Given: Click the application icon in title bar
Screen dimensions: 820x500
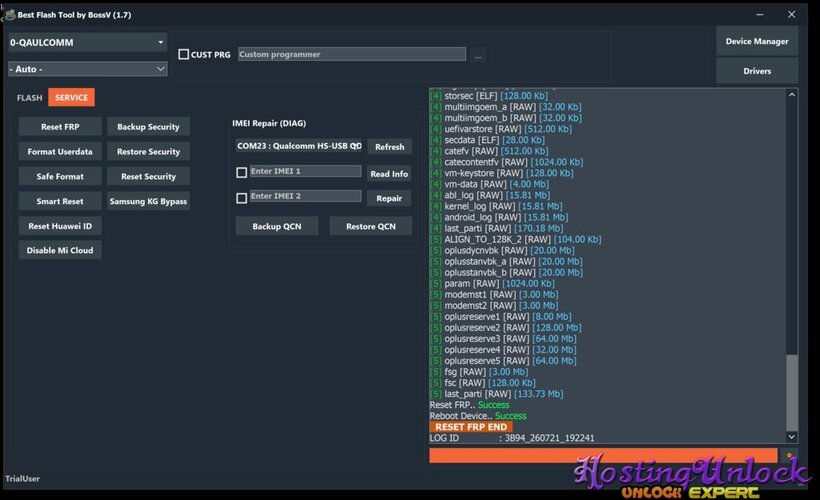Looking at the screenshot, I should coord(10,15).
